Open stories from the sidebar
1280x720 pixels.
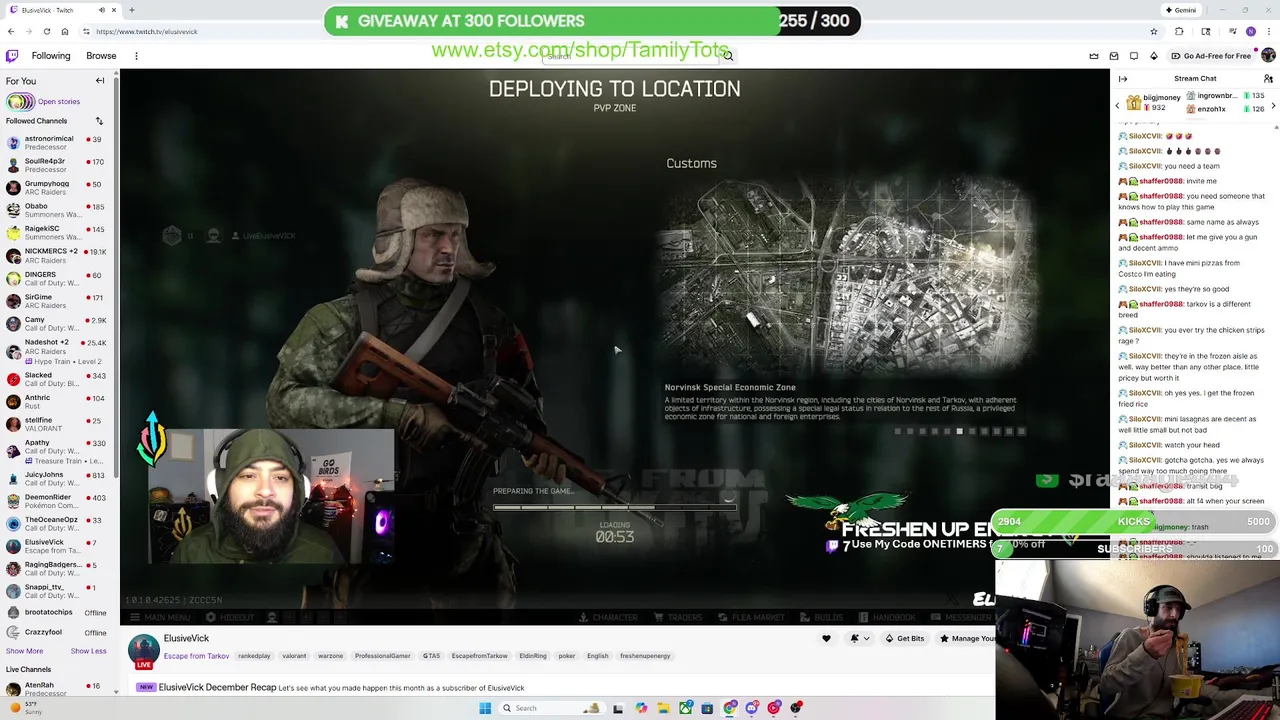tap(43, 101)
